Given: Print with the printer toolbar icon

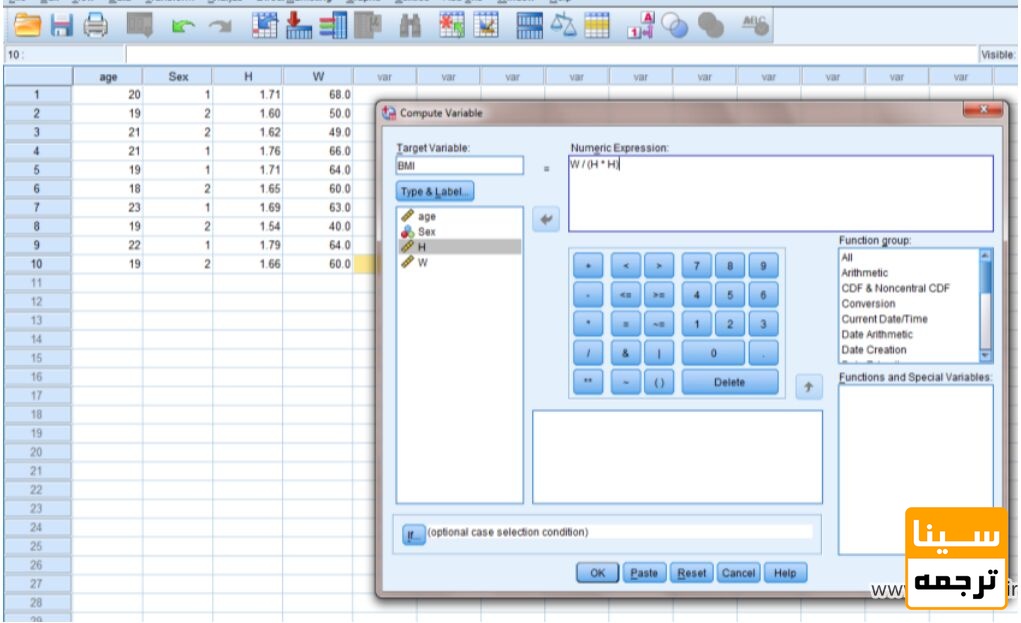Looking at the screenshot, I should coord(96,25).
